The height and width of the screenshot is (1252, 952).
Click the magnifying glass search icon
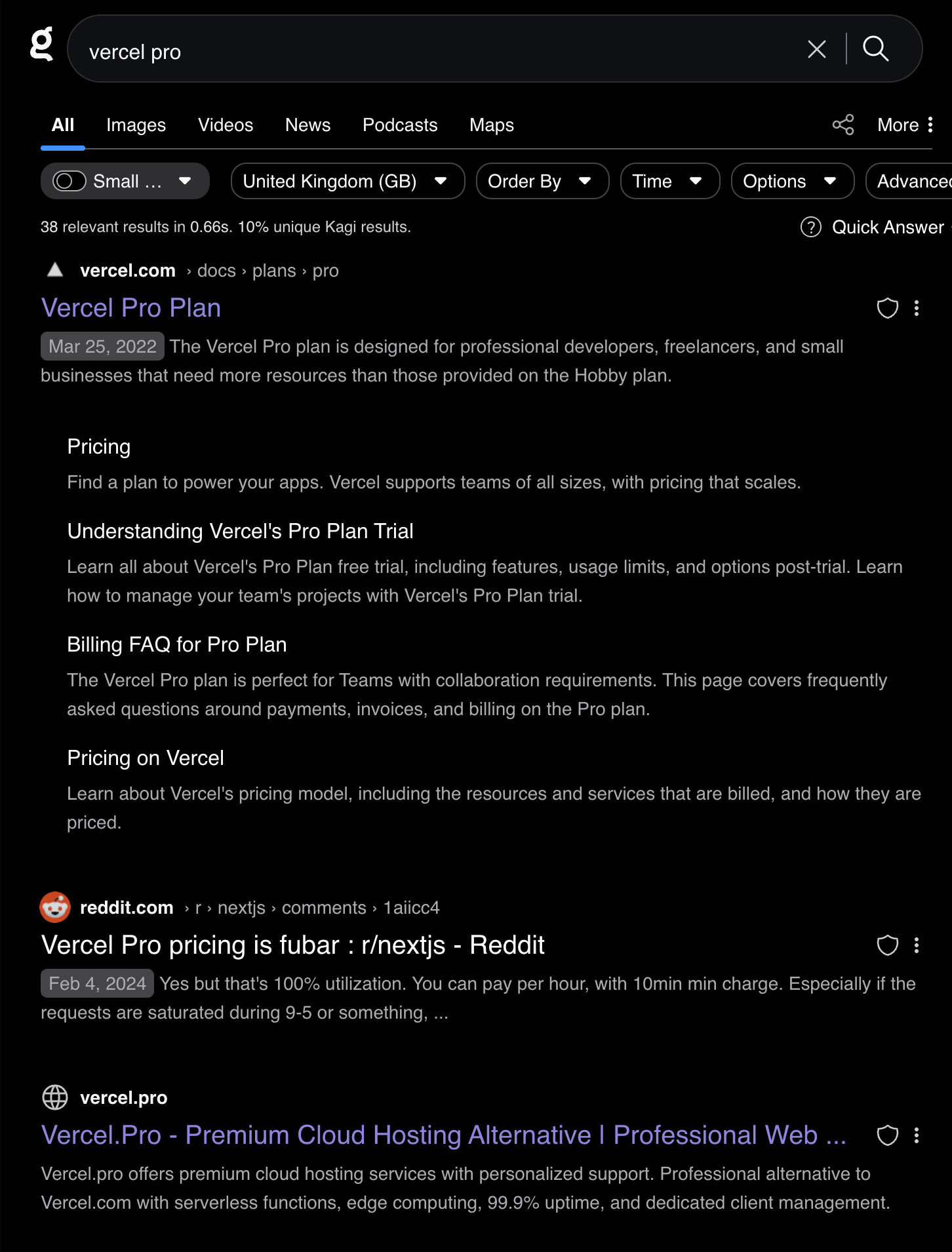tap(875, 49)
